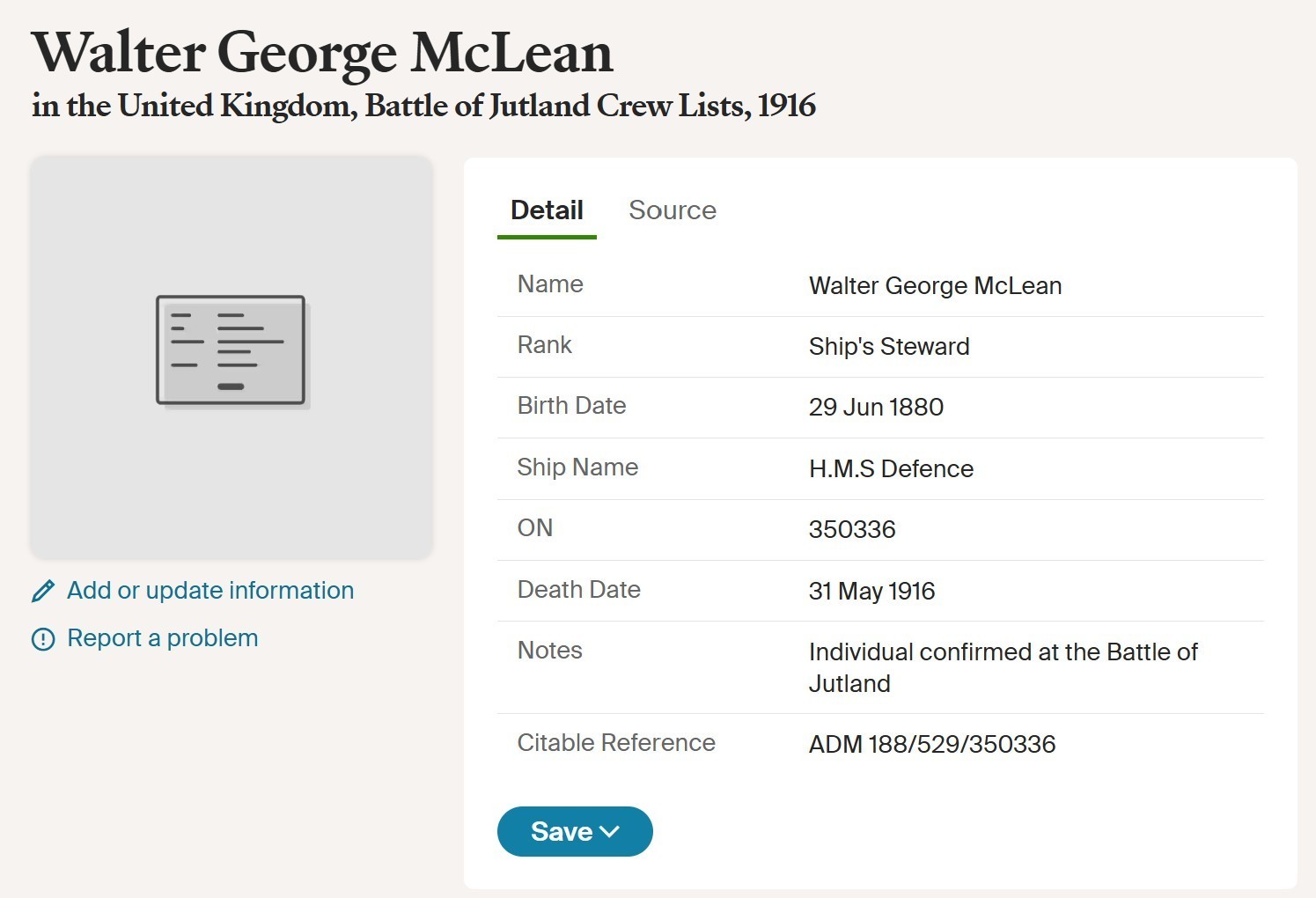The height and width of the screenshot is (898, 1316).
Task: Select citable reference ADM 188/529/350336
Action: tap(932, 745)
